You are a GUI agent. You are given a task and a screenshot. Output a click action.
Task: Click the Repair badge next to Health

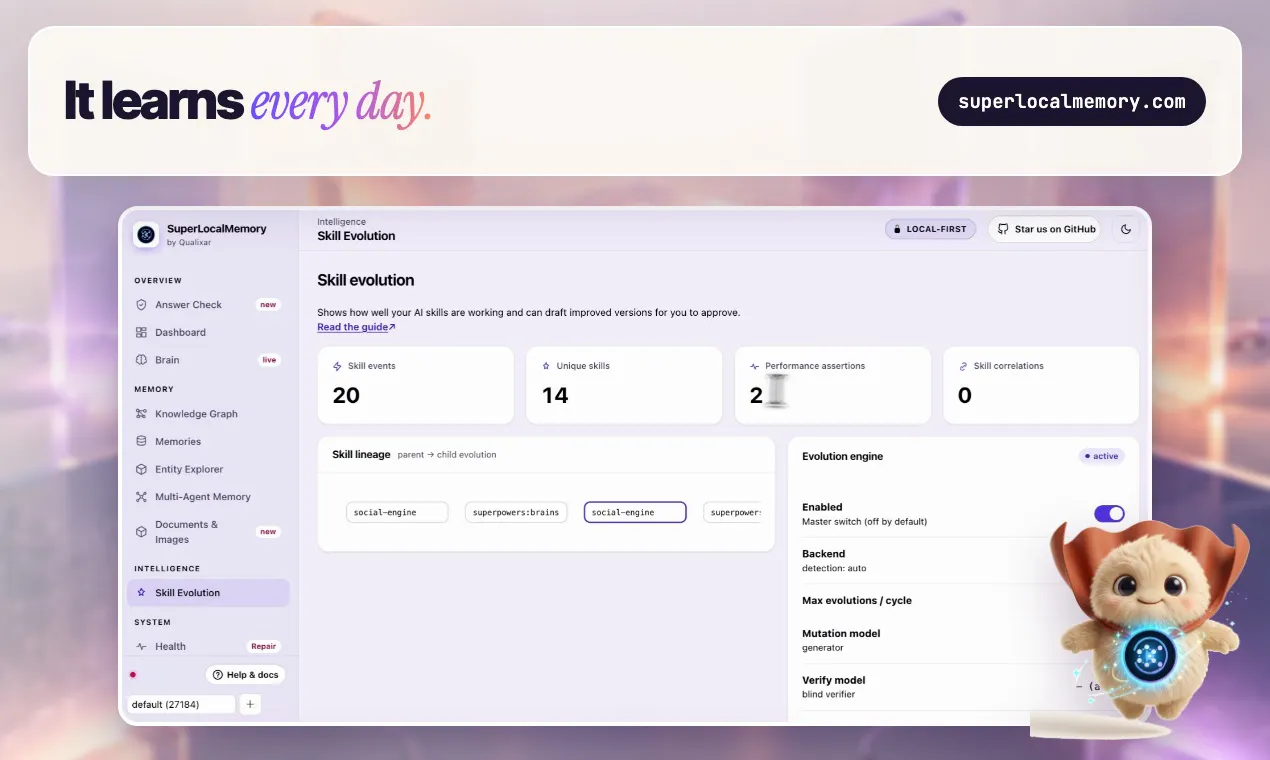(264, 647)
